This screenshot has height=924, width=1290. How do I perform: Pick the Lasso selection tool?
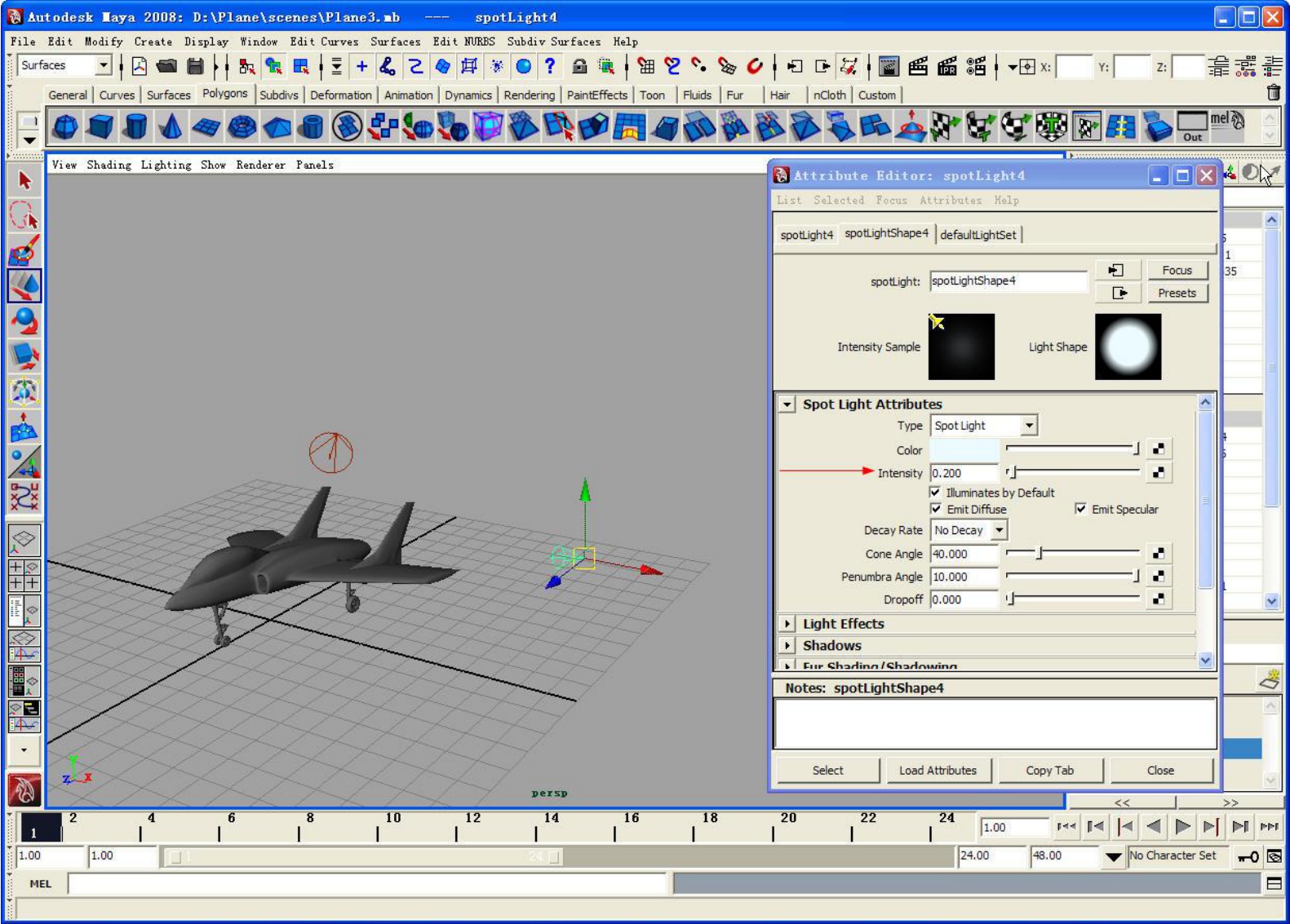24,215
